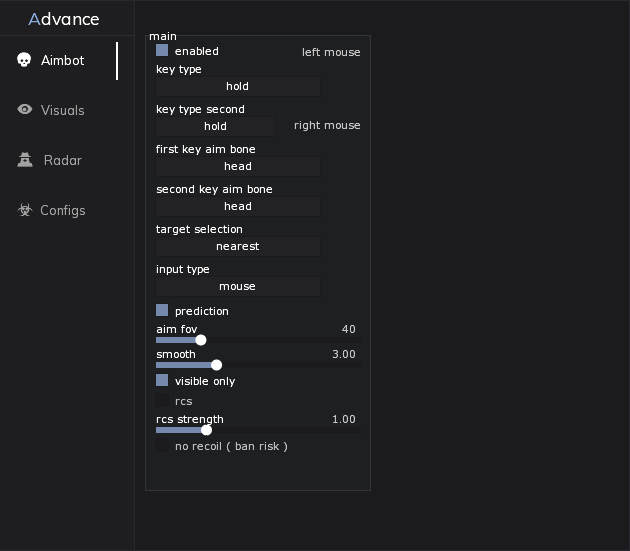This screenshot has height=551, width=630.
Task: Click the smooth slider handle
Action: [x=217, y=365]
